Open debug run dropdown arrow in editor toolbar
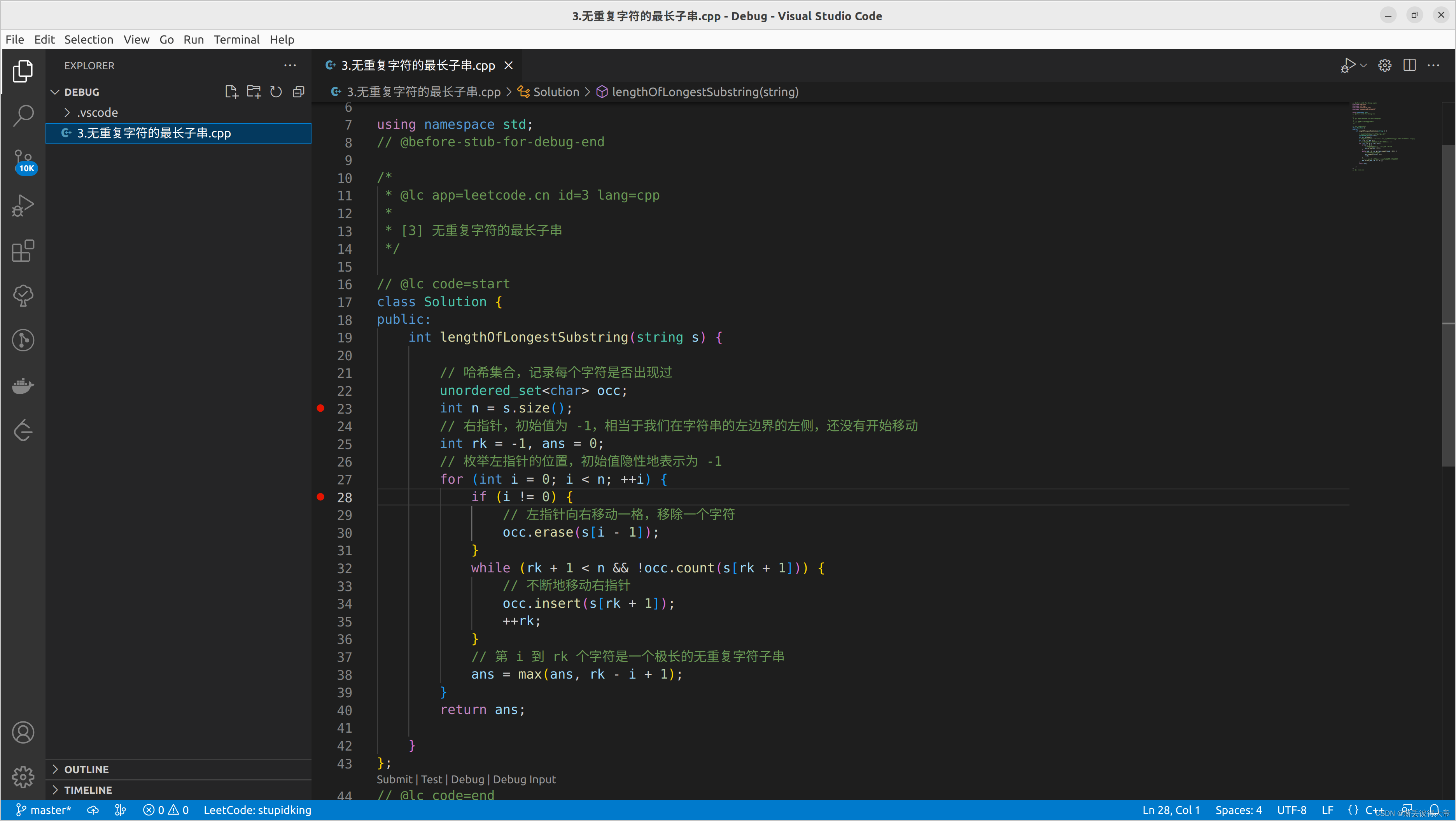The height and width of the screenshot is (821, 1456). tap(1364, 66)
